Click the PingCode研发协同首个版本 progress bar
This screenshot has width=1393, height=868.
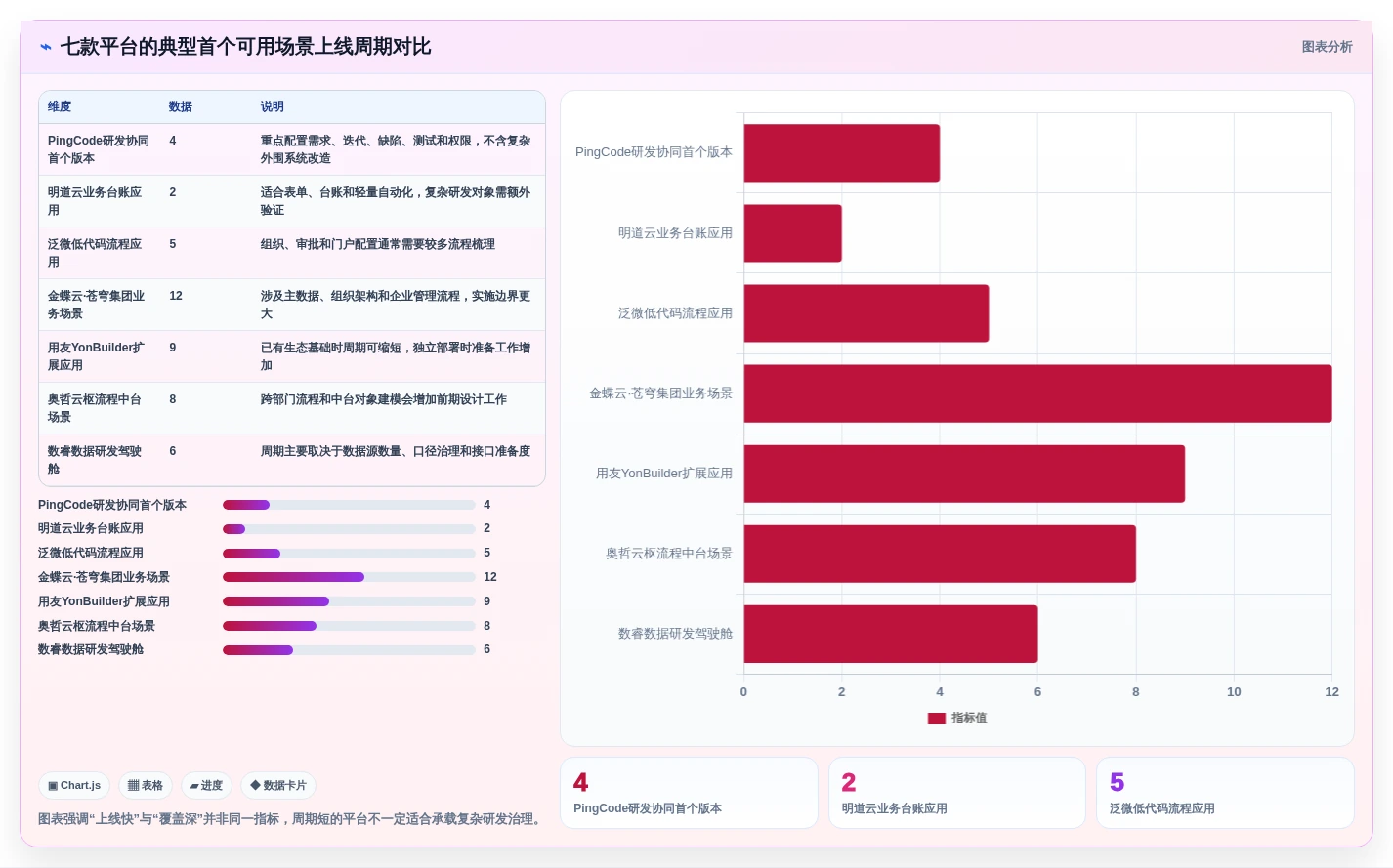[x=349, y=505]
